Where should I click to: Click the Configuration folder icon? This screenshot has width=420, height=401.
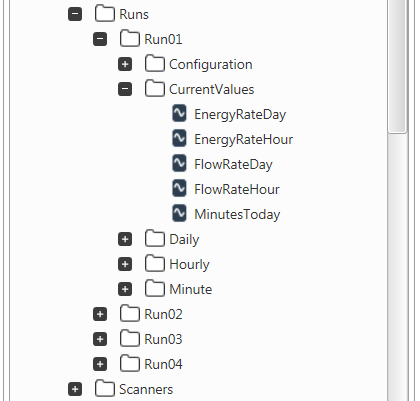[x=155, y=63]
